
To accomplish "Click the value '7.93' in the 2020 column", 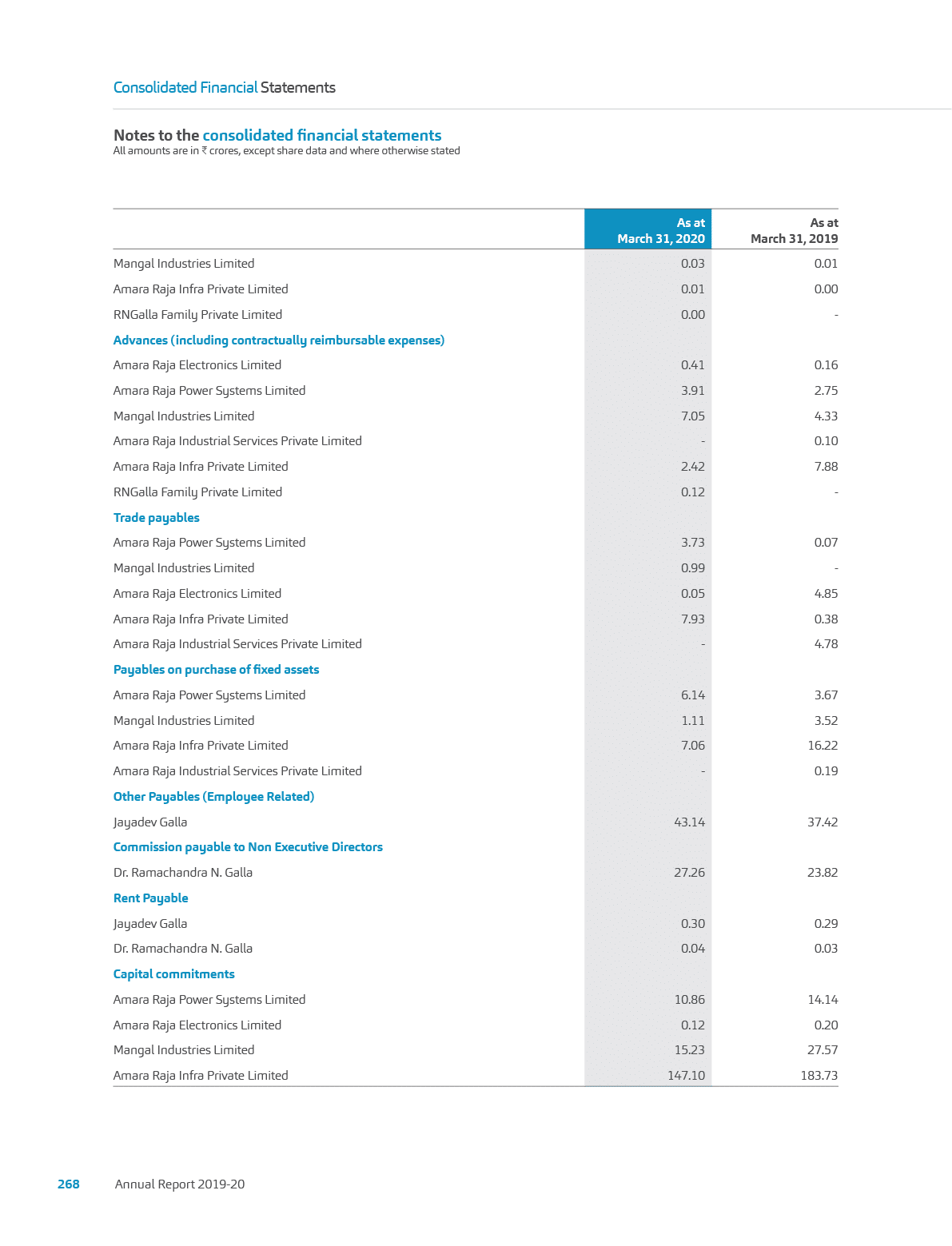I will (x=693, y=619).
